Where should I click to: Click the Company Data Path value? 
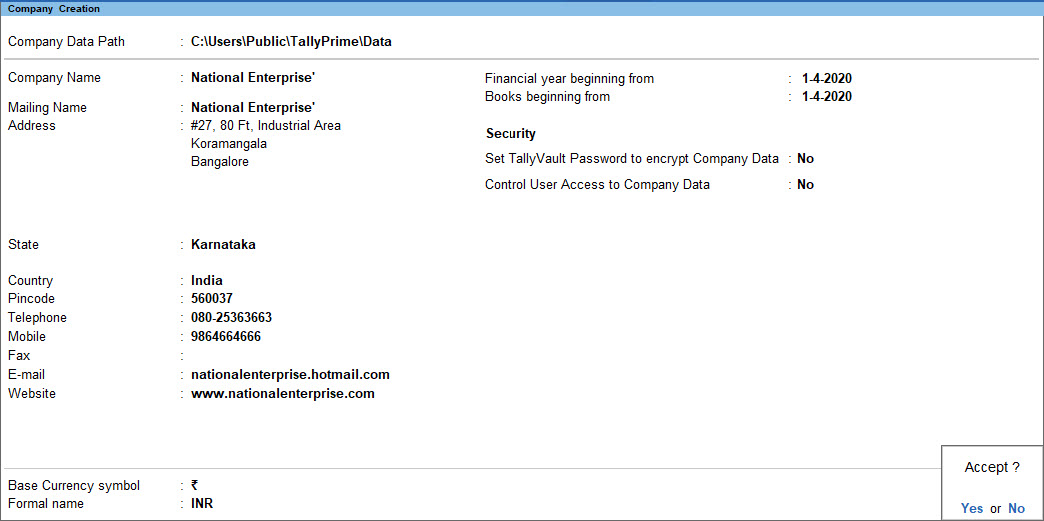[x=291, y=41]
